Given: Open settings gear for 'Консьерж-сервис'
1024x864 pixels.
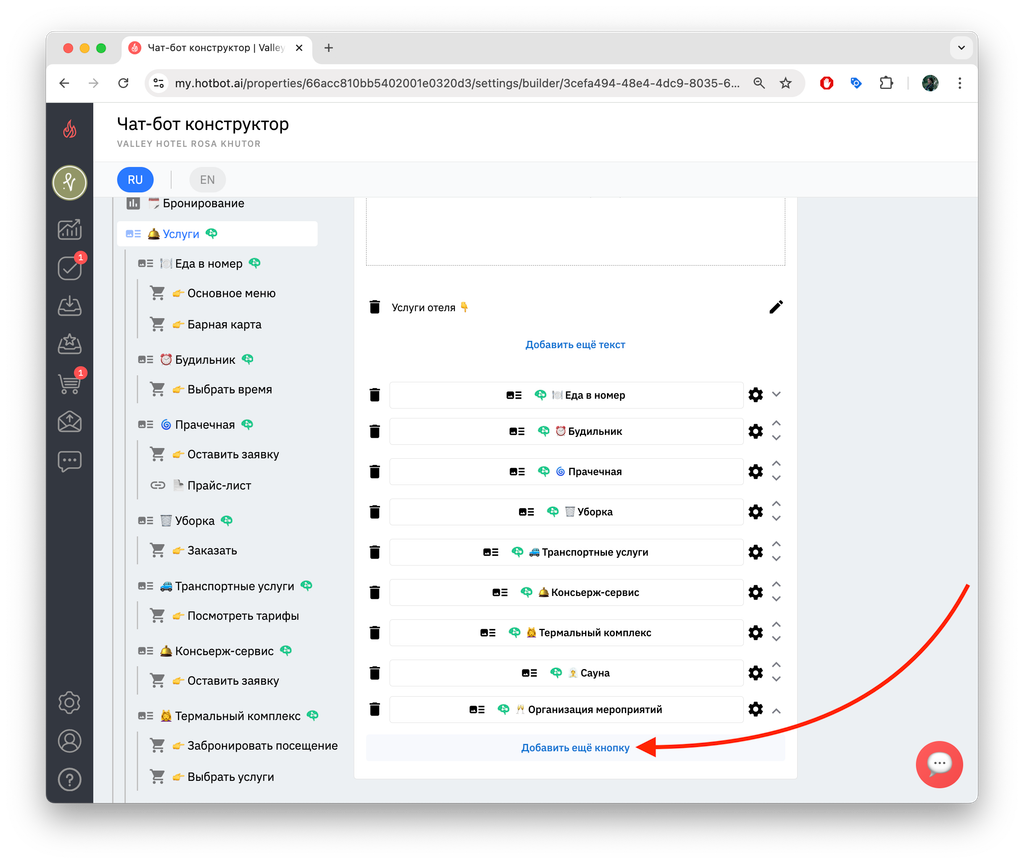Looking at the screenshot, I should (x=756, y=592).
